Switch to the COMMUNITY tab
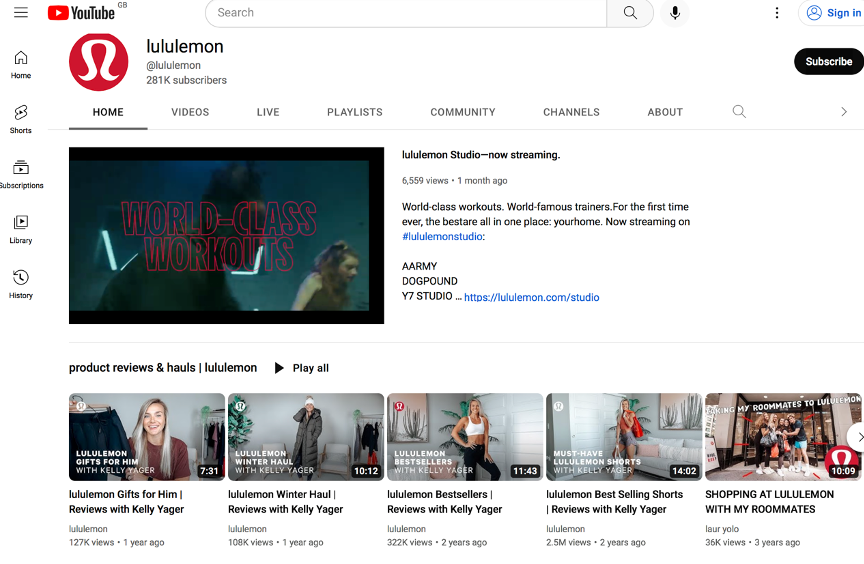864x564 pixels. [463, 112]
